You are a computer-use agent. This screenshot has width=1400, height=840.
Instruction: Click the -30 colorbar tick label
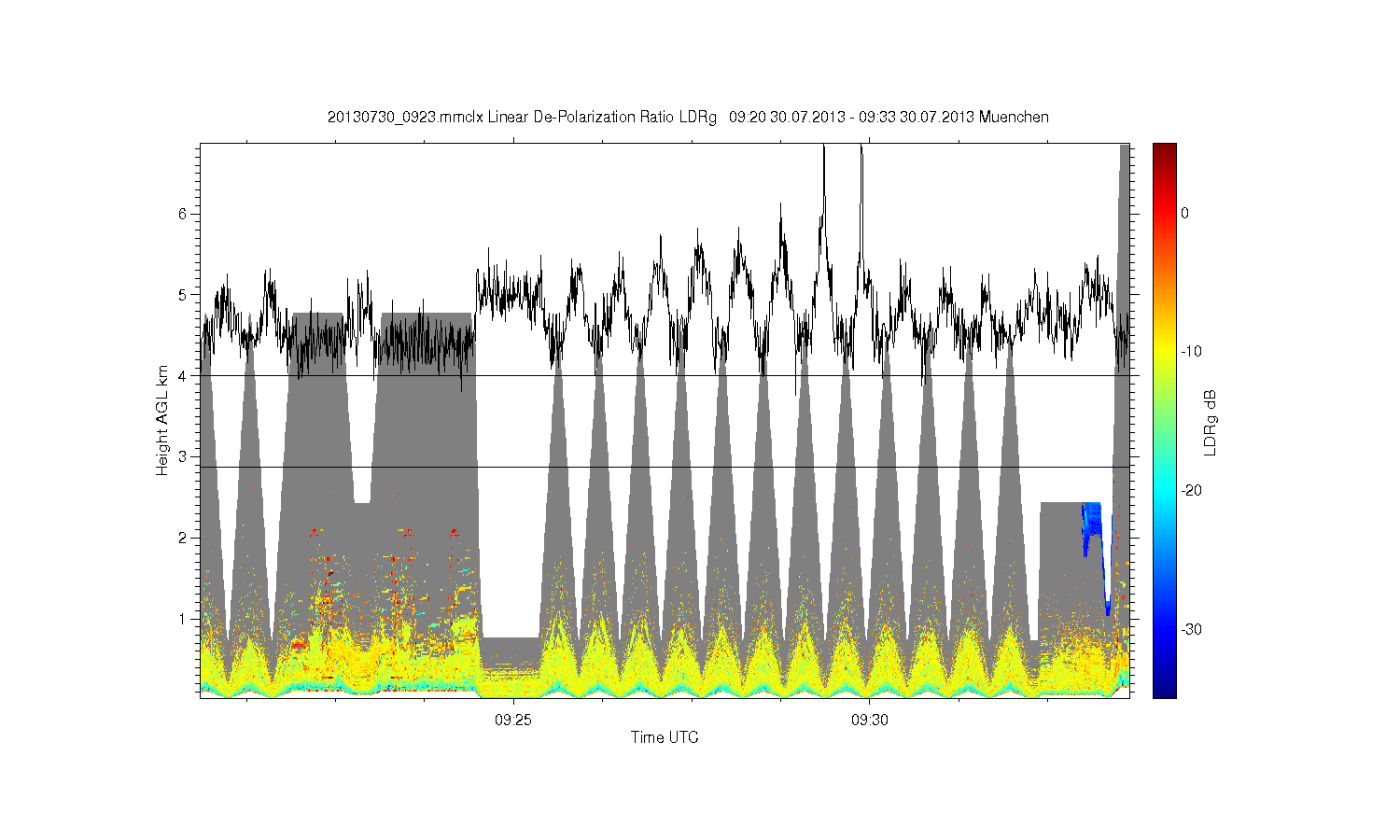point(1191,630)
